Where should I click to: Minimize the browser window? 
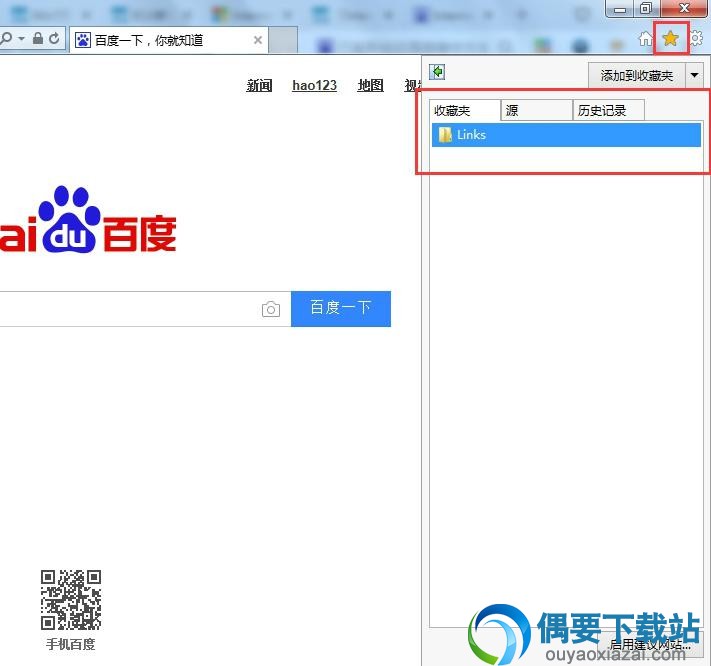[x=620, y=8]
